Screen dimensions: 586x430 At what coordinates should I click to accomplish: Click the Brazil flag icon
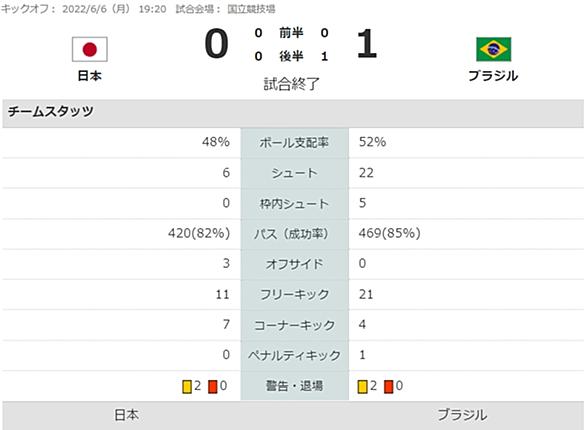[493, 49]
